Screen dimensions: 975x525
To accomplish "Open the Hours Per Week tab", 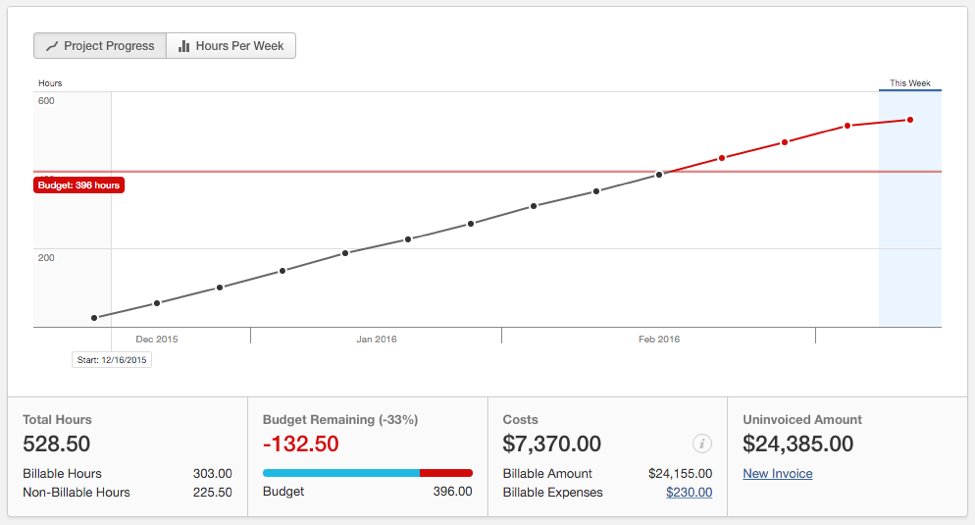I will click(231, 46).
